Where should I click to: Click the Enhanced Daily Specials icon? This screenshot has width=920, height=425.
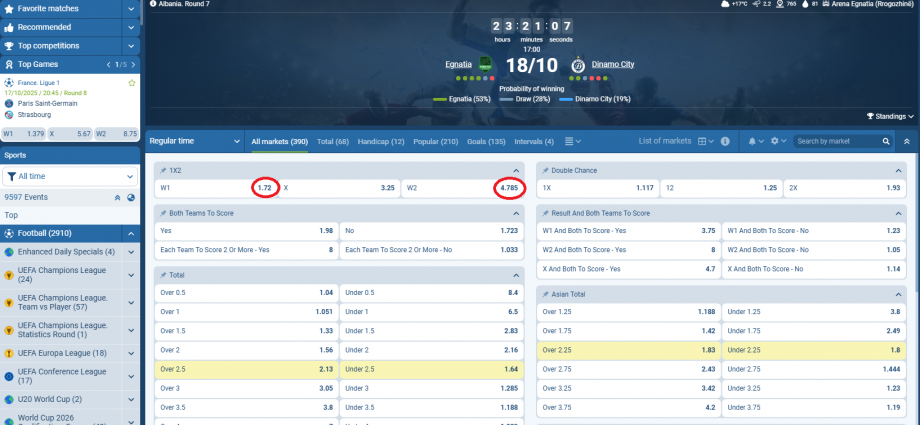click(9, 252)
